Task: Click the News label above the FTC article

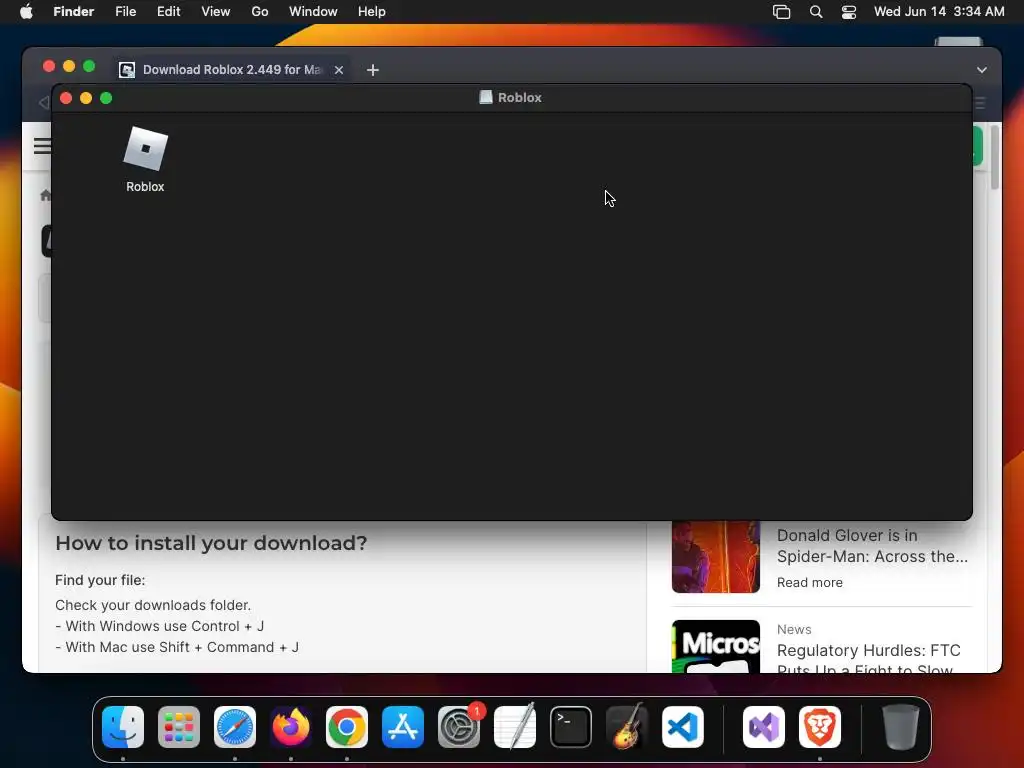Action: pos(794,630)
